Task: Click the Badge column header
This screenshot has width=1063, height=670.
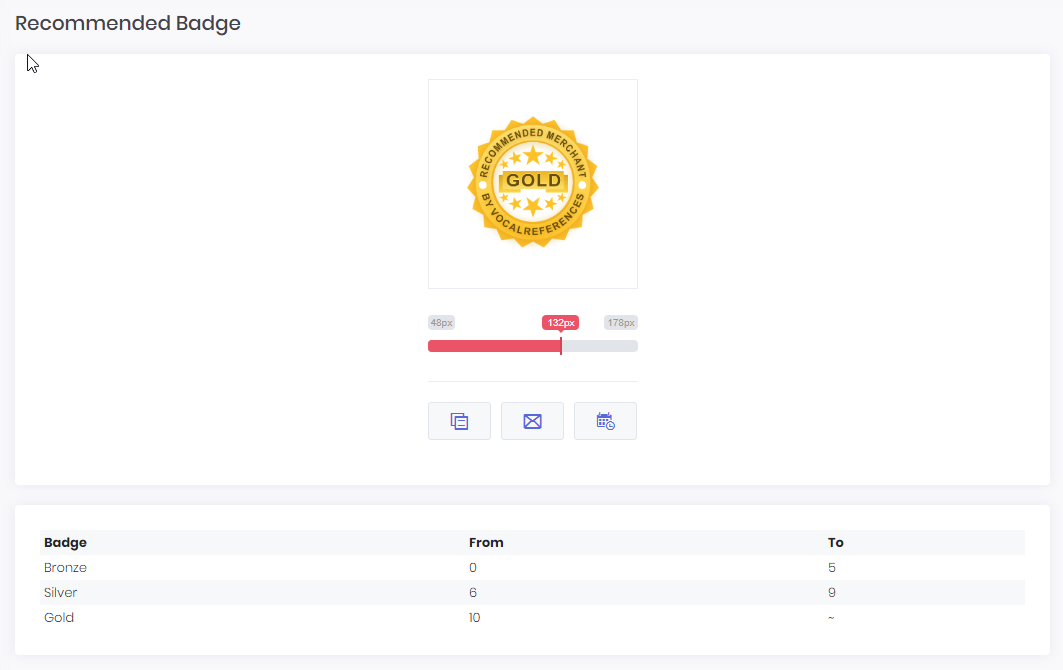Action: point(65,543)
